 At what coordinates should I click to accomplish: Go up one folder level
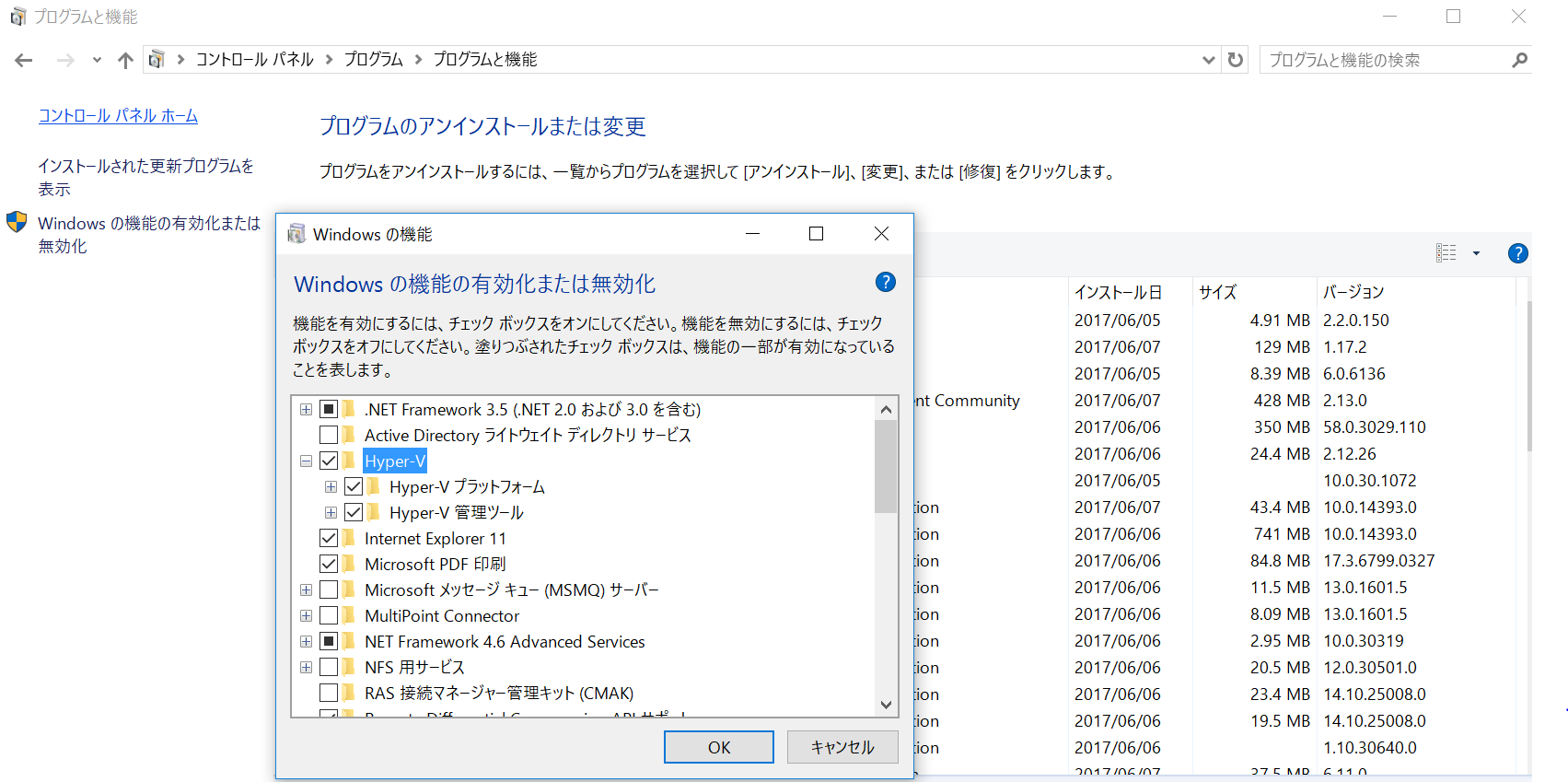pos(126,60)
